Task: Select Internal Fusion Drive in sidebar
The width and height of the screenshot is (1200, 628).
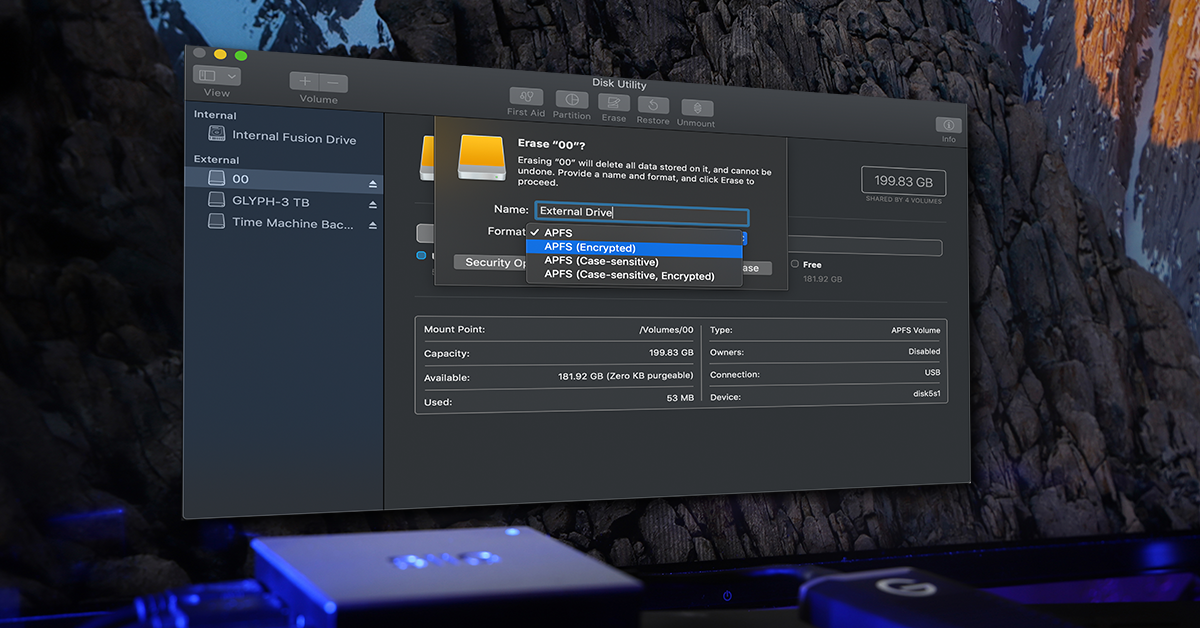Action: [x=283, y=136]
